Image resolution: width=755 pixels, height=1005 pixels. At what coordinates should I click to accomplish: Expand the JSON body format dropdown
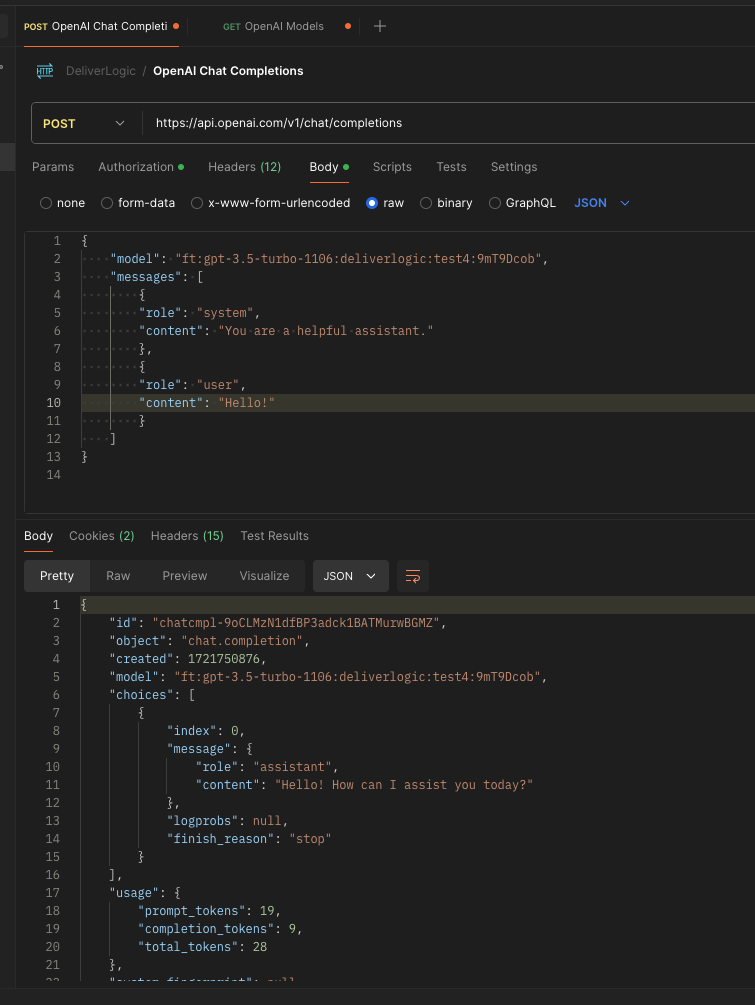[x=602, y=203]
